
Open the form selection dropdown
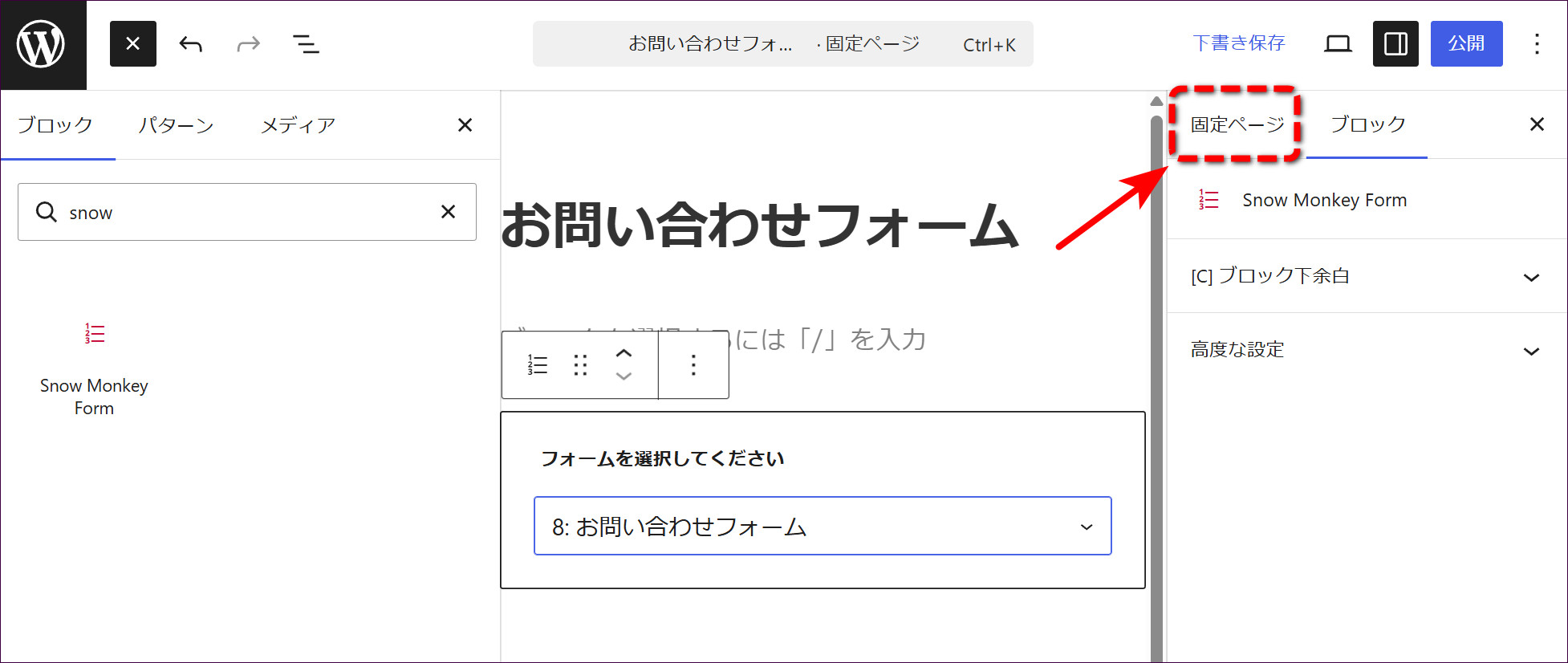pyautogui.click(x=823, y=526)
